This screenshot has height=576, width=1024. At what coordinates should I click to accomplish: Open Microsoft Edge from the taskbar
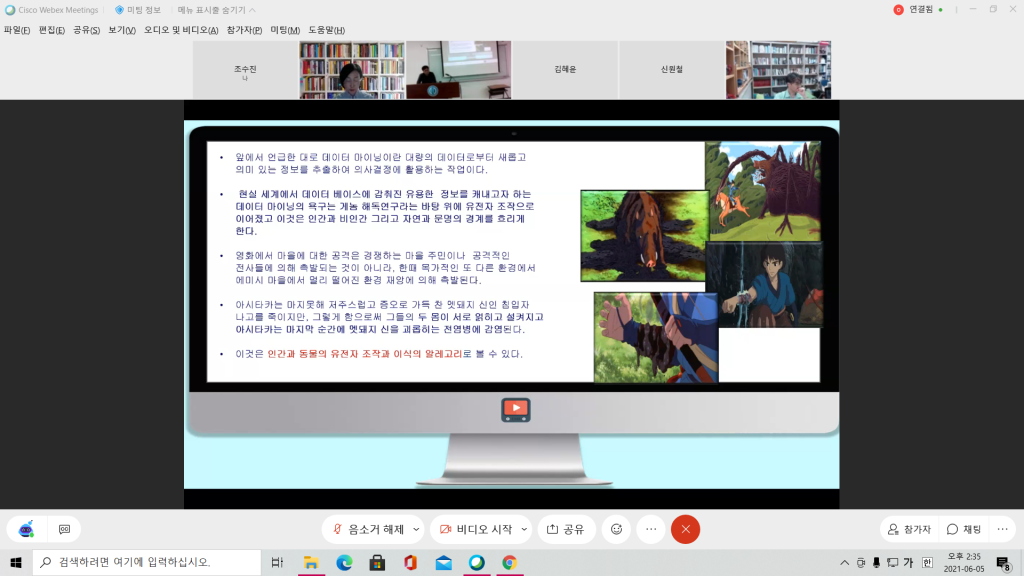(x=344, y=562)
